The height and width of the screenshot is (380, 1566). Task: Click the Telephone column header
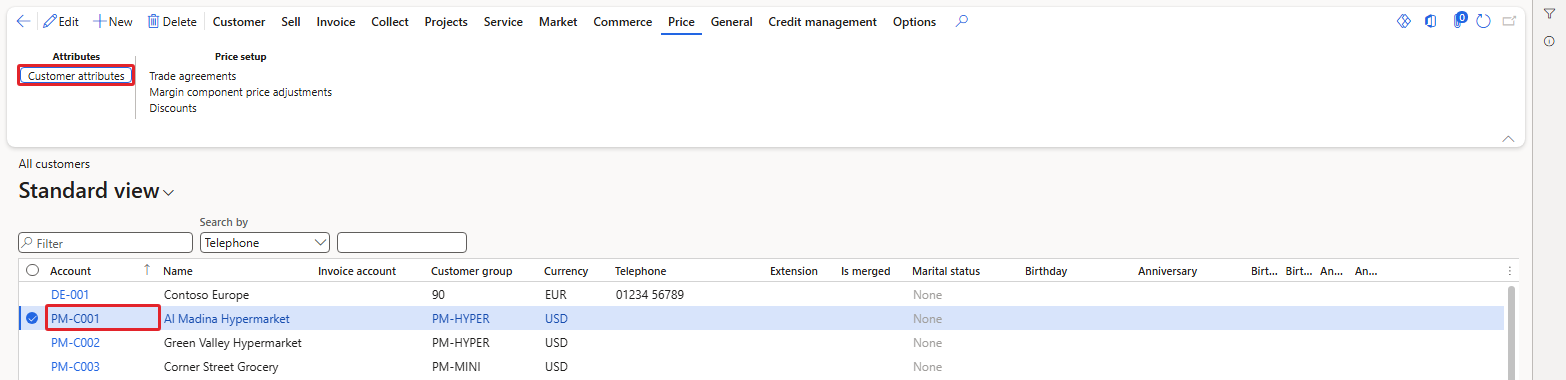coord(640,271)
